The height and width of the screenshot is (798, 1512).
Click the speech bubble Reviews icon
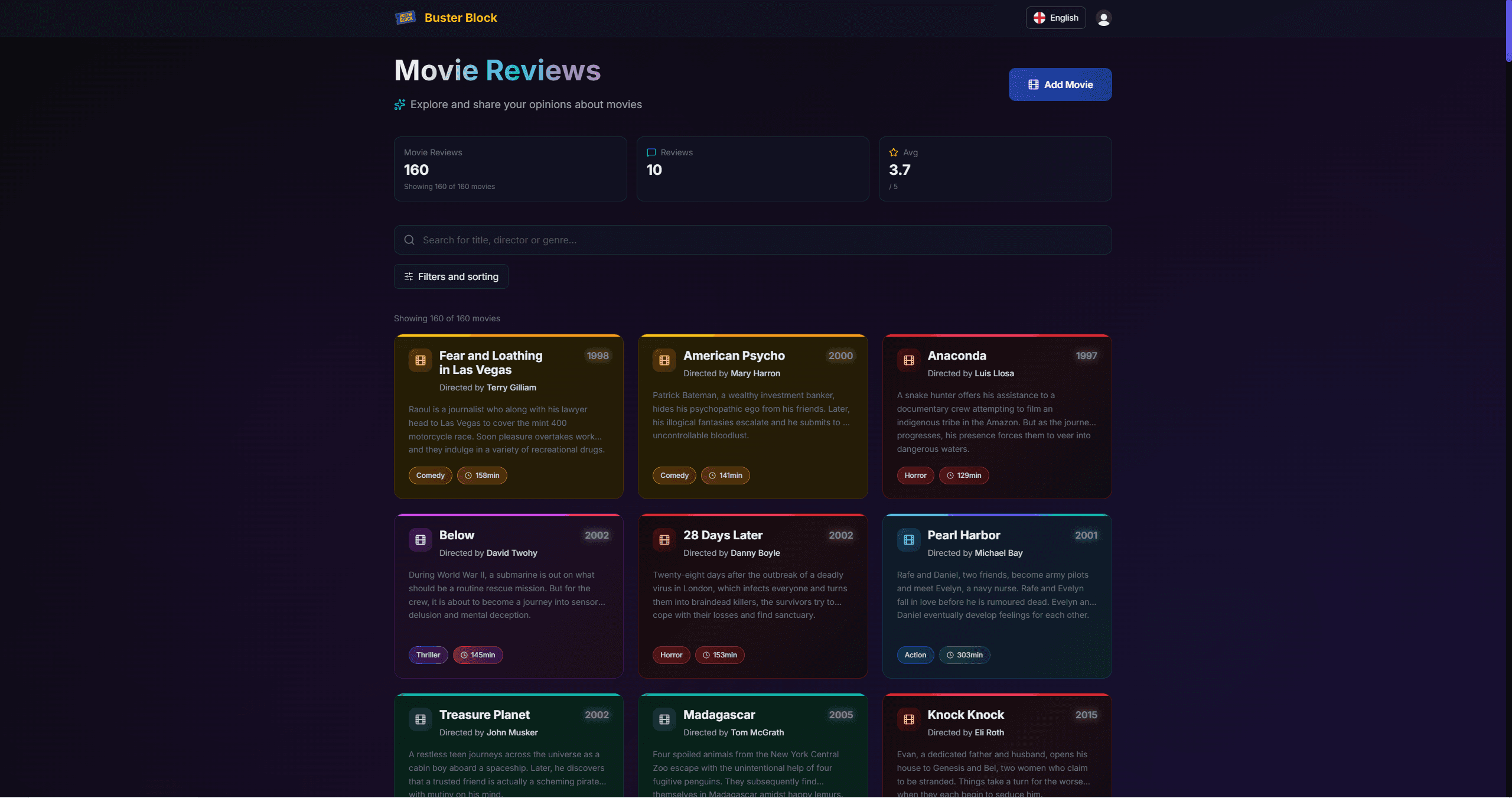[x=651, y=152]
